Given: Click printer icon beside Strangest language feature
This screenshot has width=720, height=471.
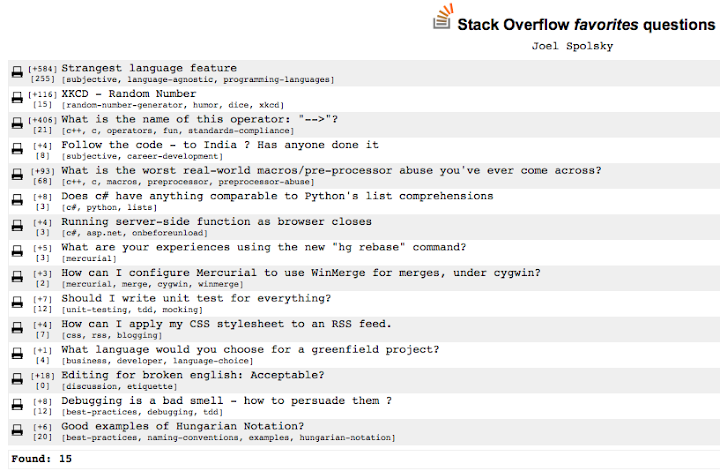Looking at the screenshot, I should tap(17, 73).
